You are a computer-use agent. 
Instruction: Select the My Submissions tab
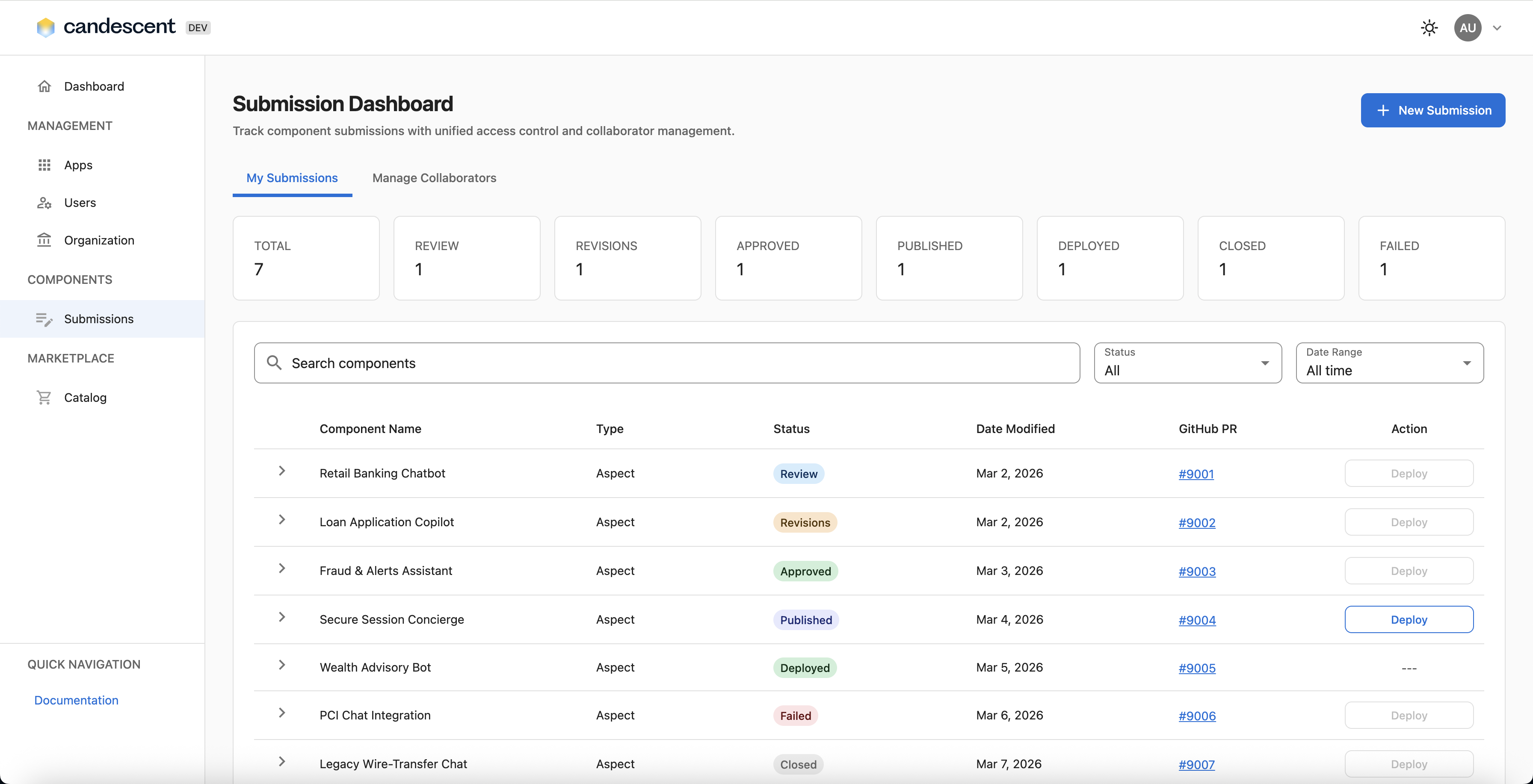point(292,178)
